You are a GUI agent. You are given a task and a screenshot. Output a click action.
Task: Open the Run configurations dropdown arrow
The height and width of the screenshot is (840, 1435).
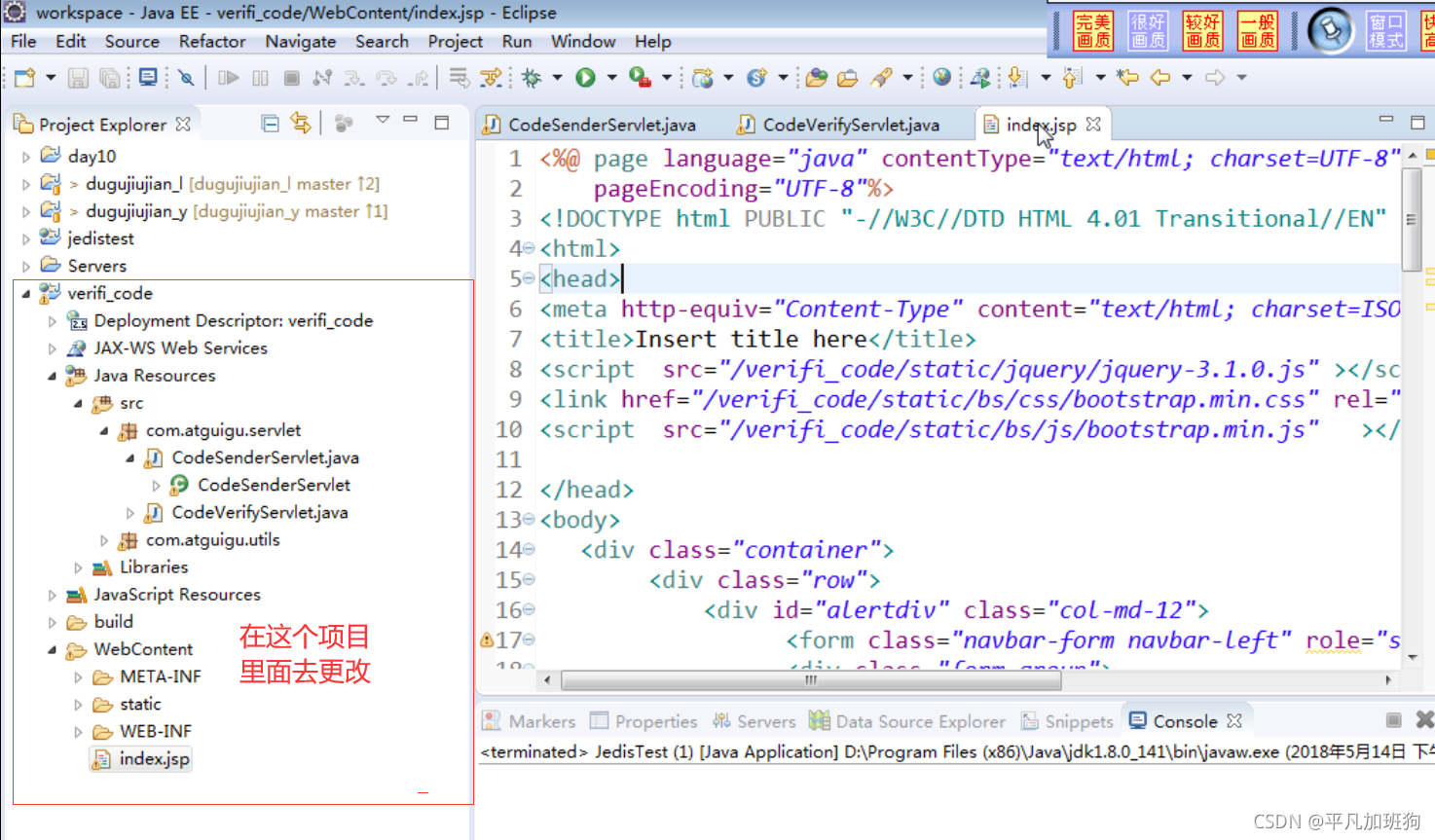(x=611, y=78)
